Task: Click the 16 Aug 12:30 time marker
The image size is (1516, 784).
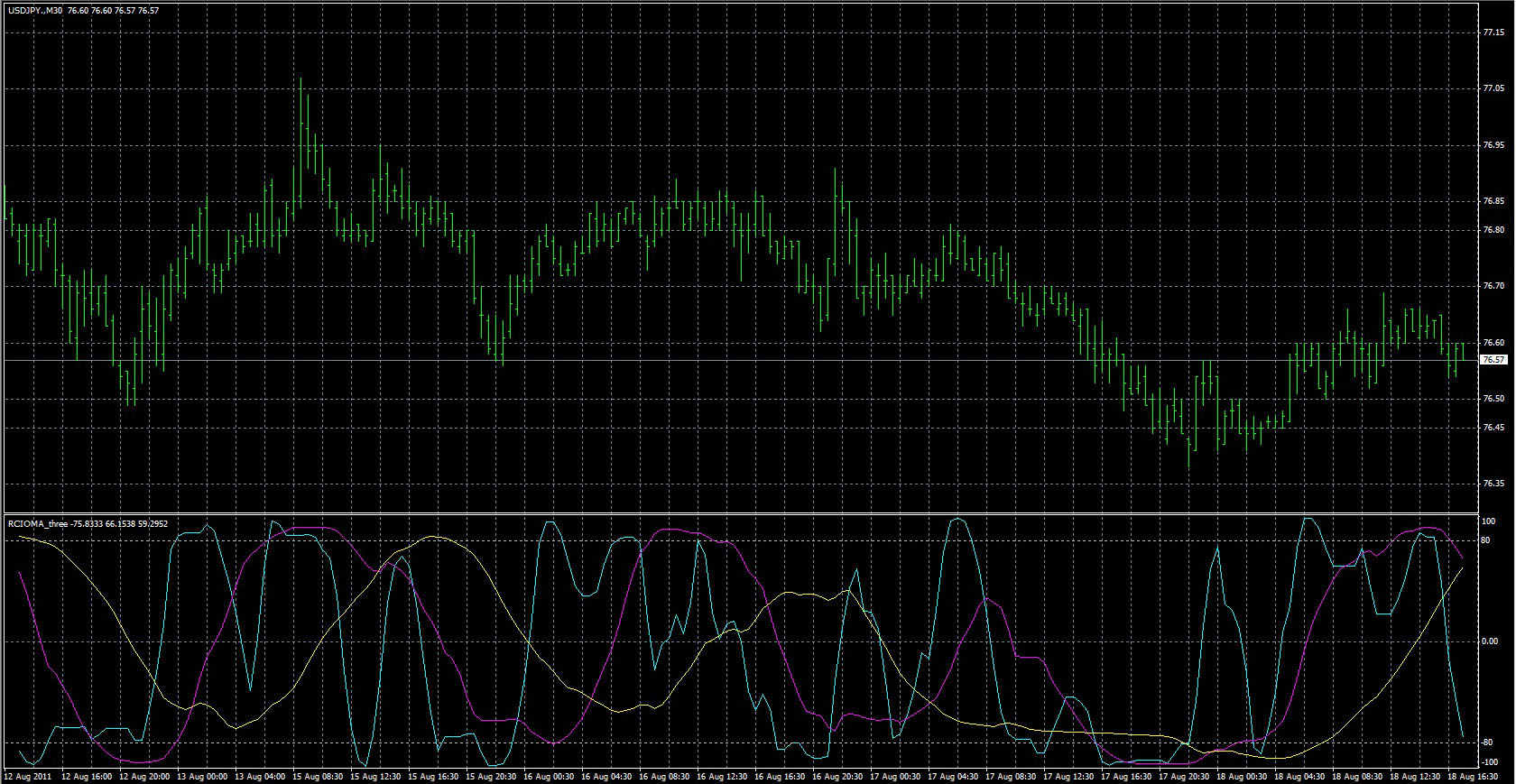Action: coord(723,777)
